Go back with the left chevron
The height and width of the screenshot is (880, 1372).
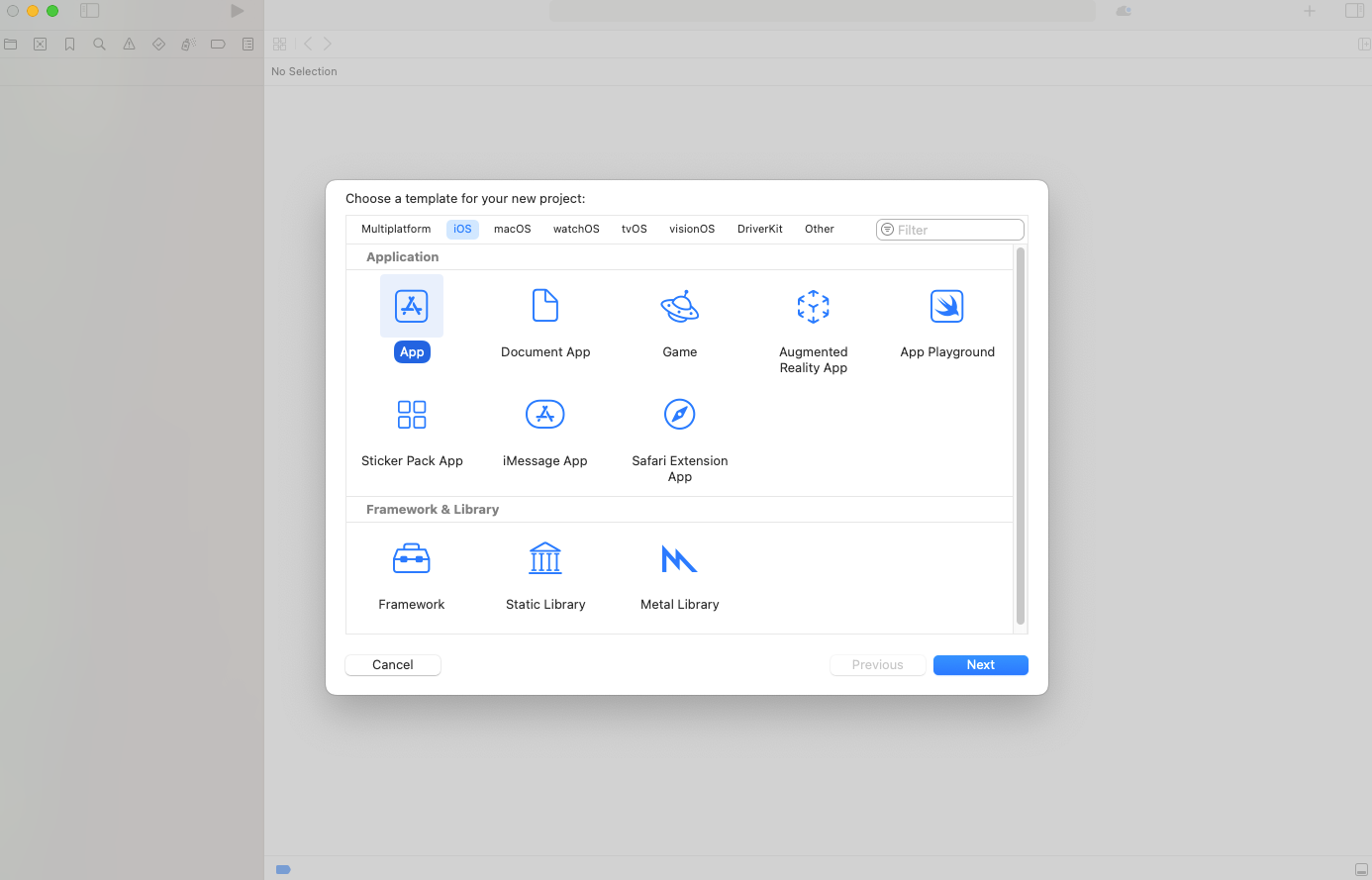point(308,45)
